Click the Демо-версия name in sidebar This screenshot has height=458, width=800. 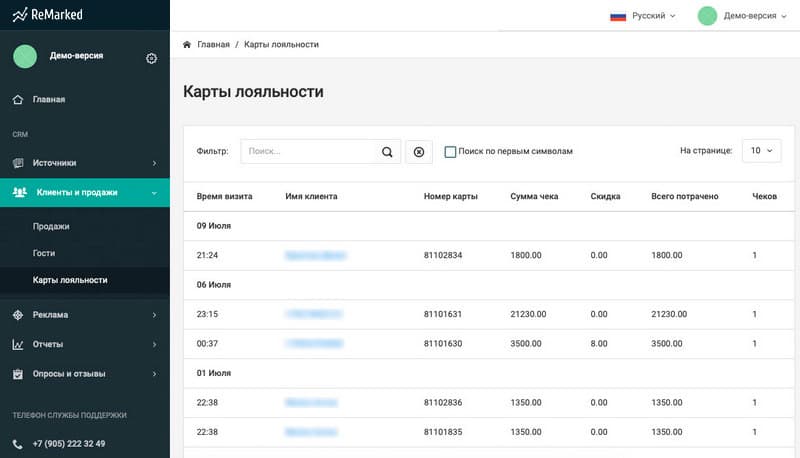[77, 56]
